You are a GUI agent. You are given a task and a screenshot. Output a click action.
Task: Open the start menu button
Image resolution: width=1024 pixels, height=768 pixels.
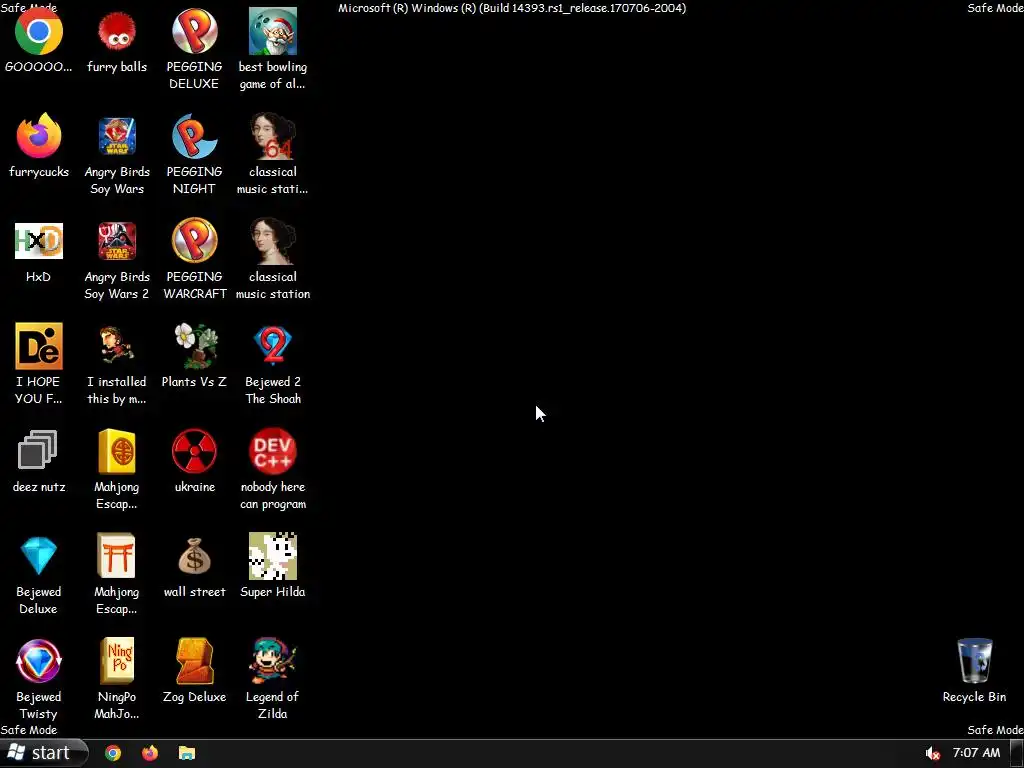point(43,753)
